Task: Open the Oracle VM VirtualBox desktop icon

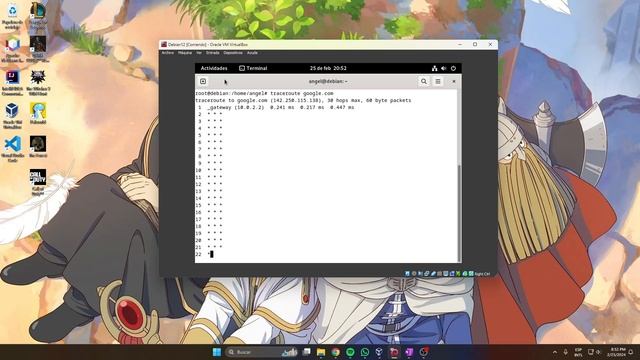Action: (x=13, y=116)
